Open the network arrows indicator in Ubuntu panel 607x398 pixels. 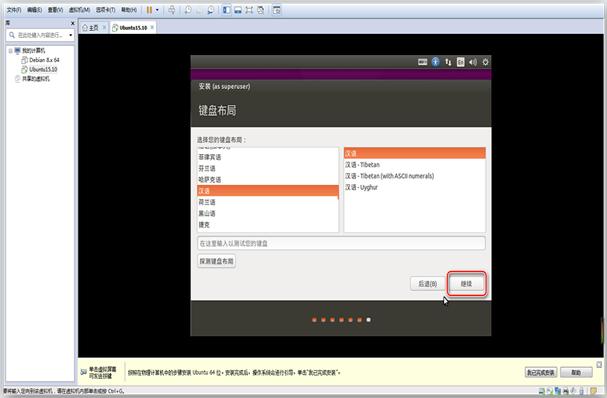tap(448, 62)
